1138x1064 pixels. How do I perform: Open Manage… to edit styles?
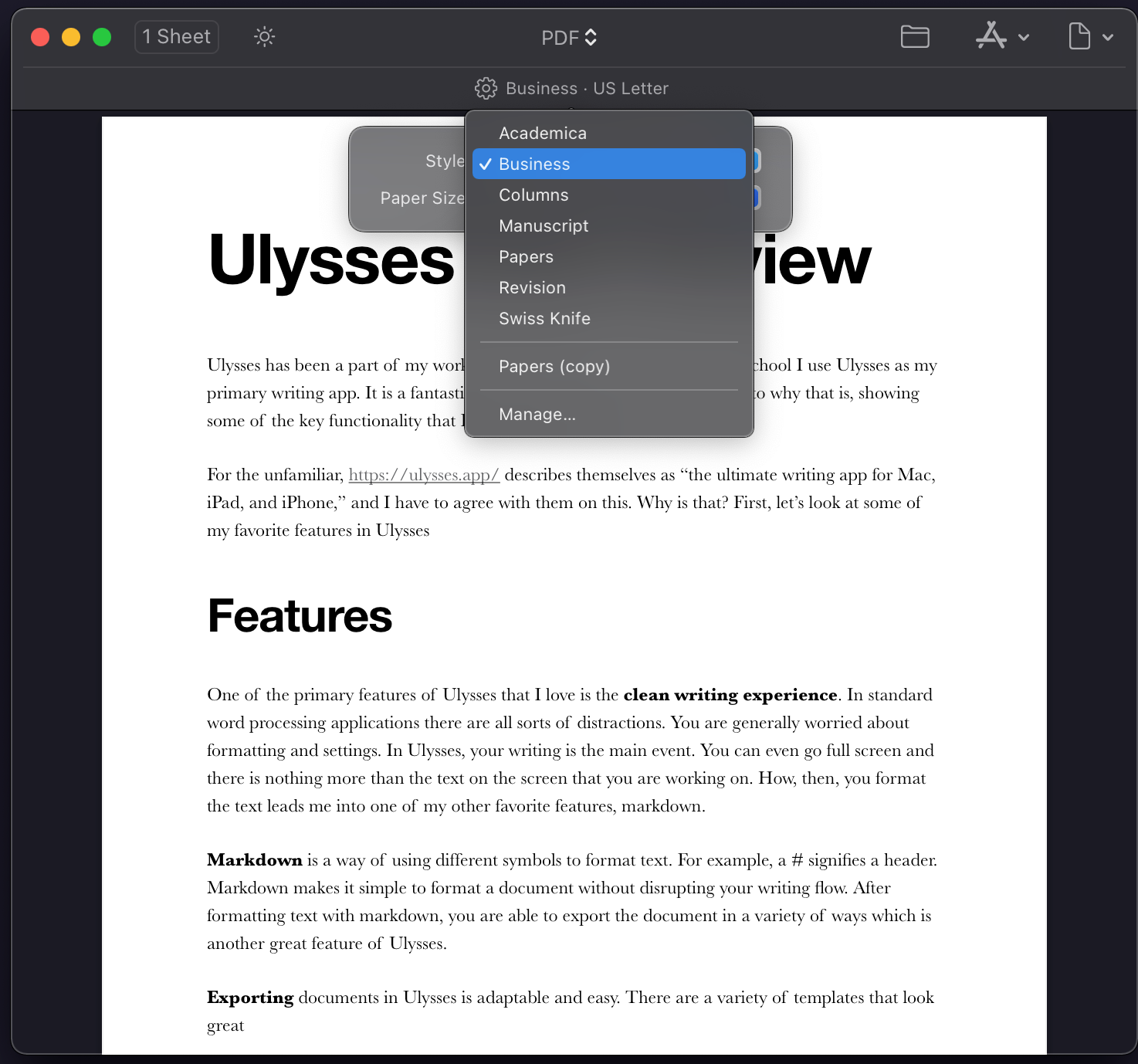tap(537, 414)
